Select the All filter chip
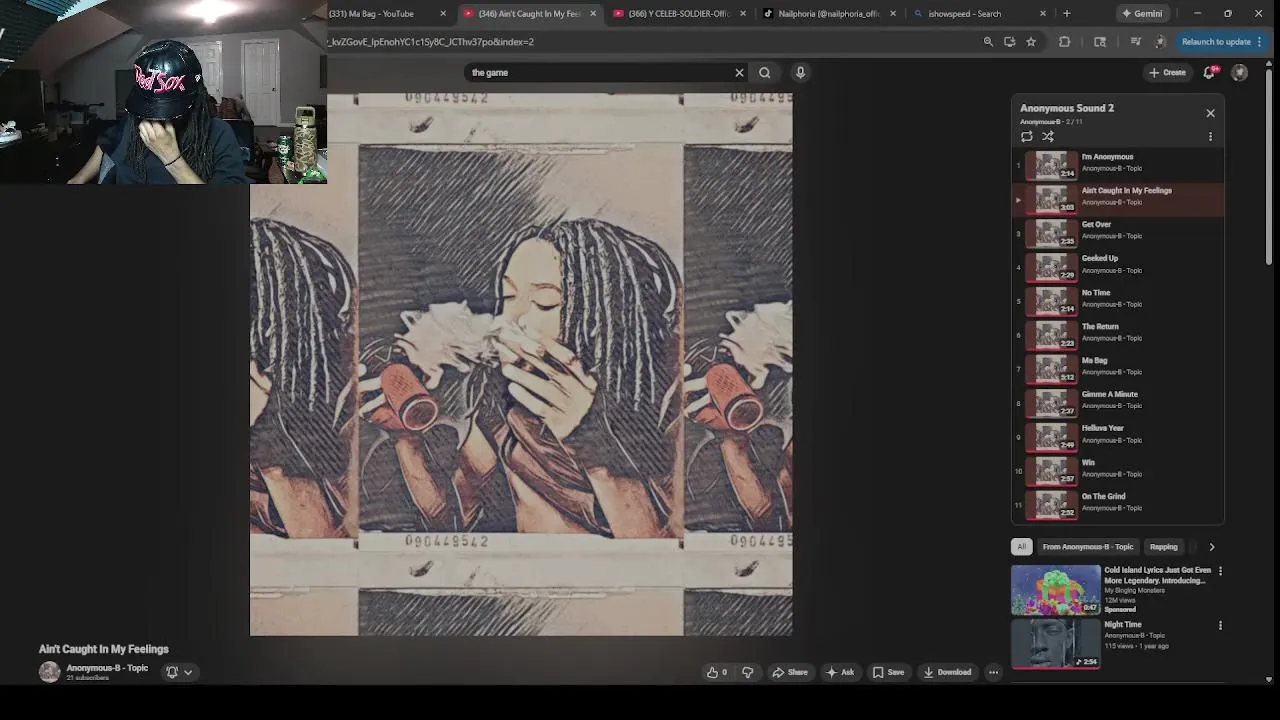Viewport: 1280px width, 720px height. [1021, 547]
